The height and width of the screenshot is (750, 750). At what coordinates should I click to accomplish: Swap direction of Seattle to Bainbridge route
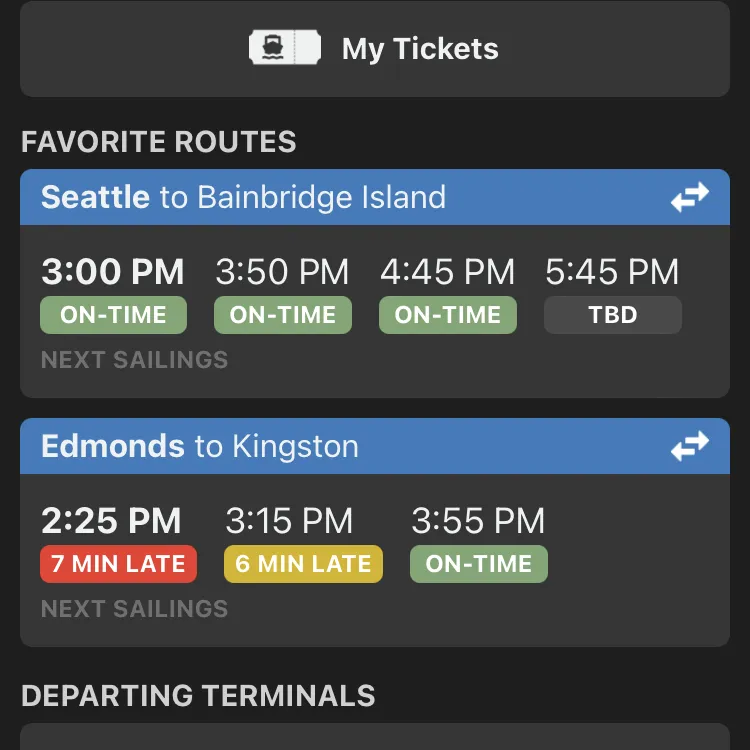coord(690,197)
